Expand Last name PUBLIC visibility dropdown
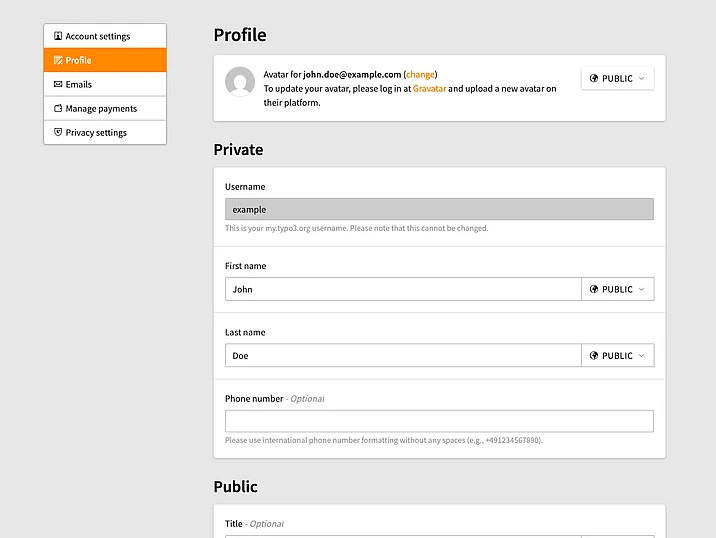The height and width of the screenshot is (538, 716). coord(617,355)
